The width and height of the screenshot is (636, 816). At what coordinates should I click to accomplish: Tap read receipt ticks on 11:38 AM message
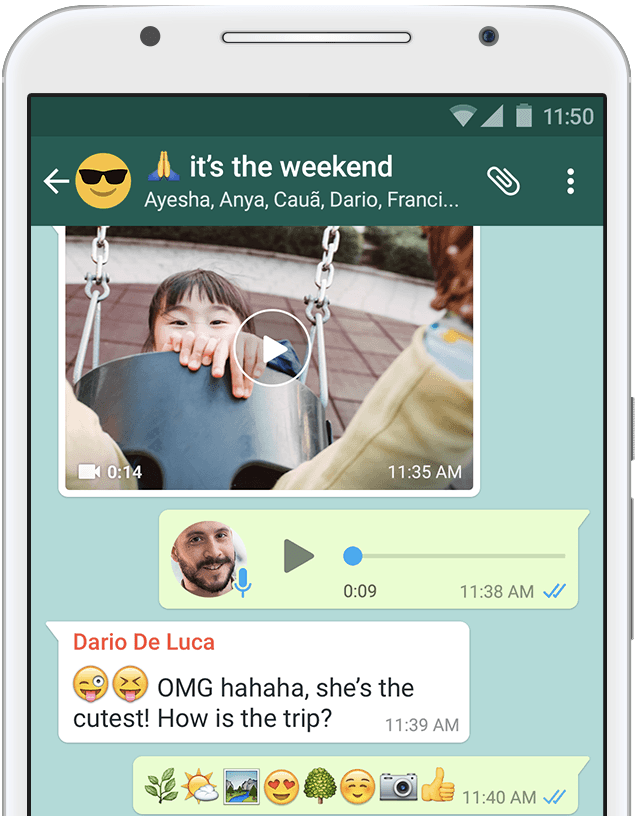tap(554, 591)
